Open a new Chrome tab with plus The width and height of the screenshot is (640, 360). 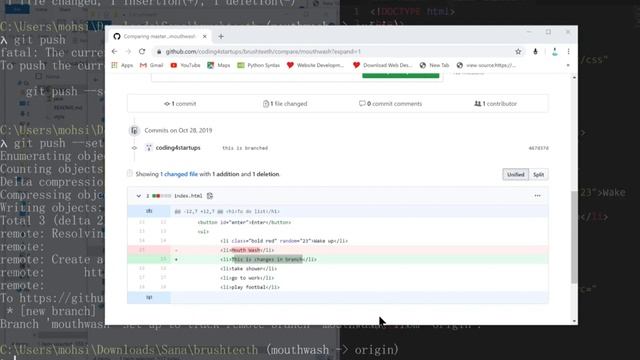click(221, 36)
